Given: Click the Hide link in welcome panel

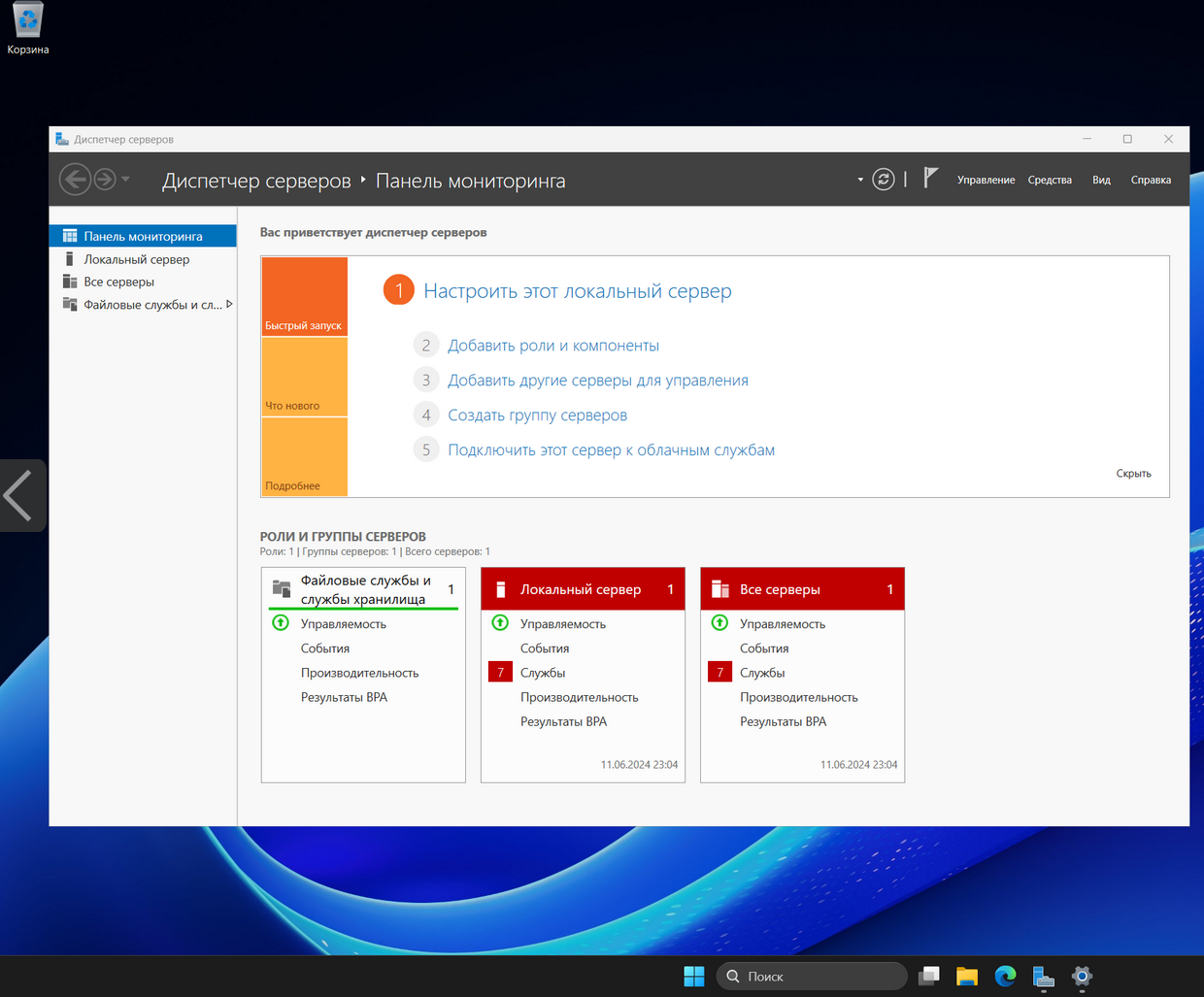Looking at the screenshot, I should [1133, 474].
